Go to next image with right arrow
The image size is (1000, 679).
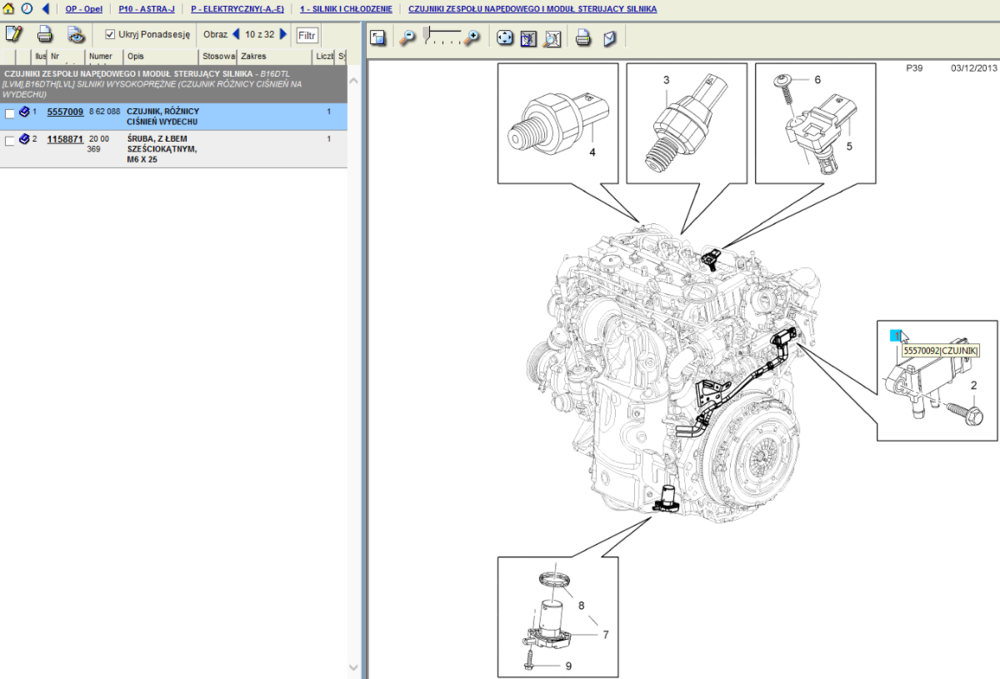point(284,34)
